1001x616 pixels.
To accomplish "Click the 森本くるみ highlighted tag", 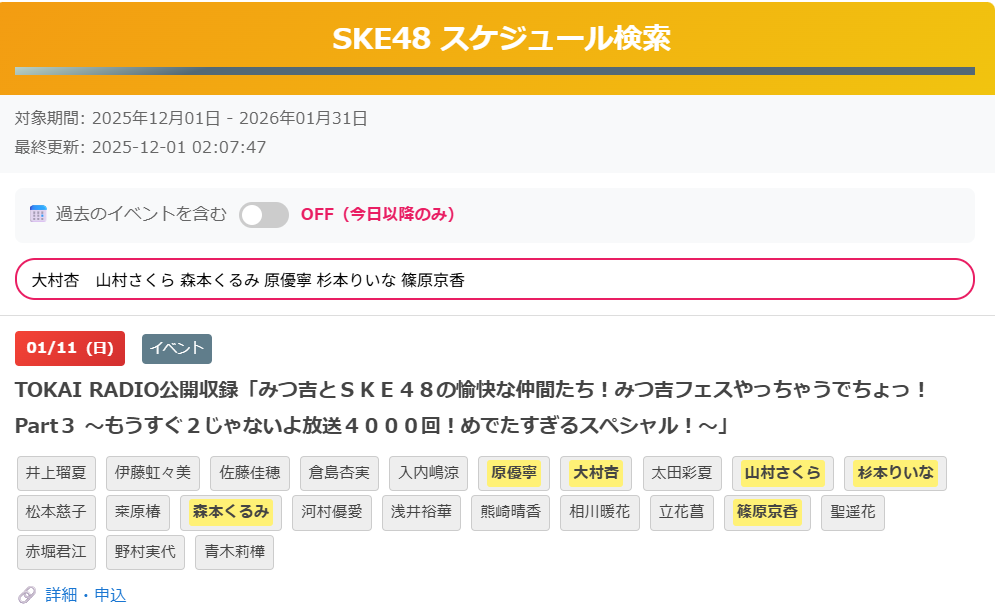I will tap(231, 512).
